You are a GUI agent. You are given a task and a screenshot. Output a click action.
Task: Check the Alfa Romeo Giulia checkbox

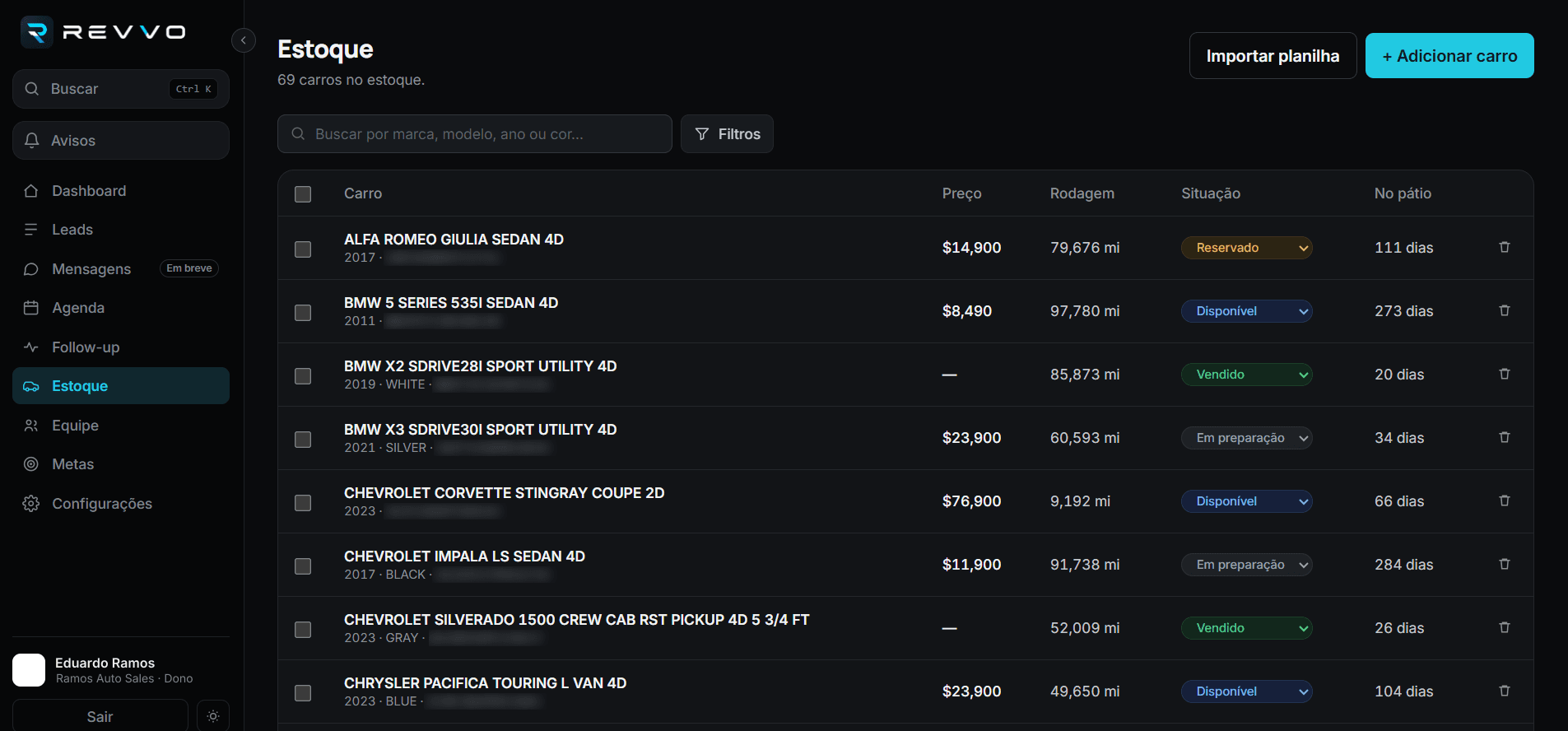(x=303, y=249)
